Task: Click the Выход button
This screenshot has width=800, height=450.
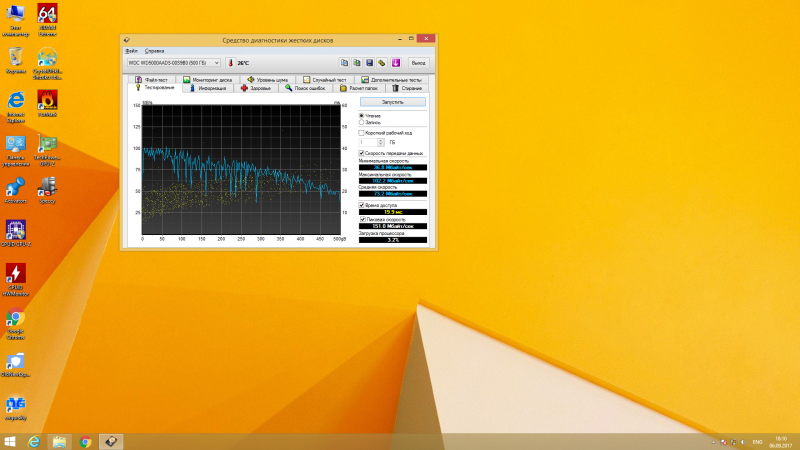Action: 418,62
